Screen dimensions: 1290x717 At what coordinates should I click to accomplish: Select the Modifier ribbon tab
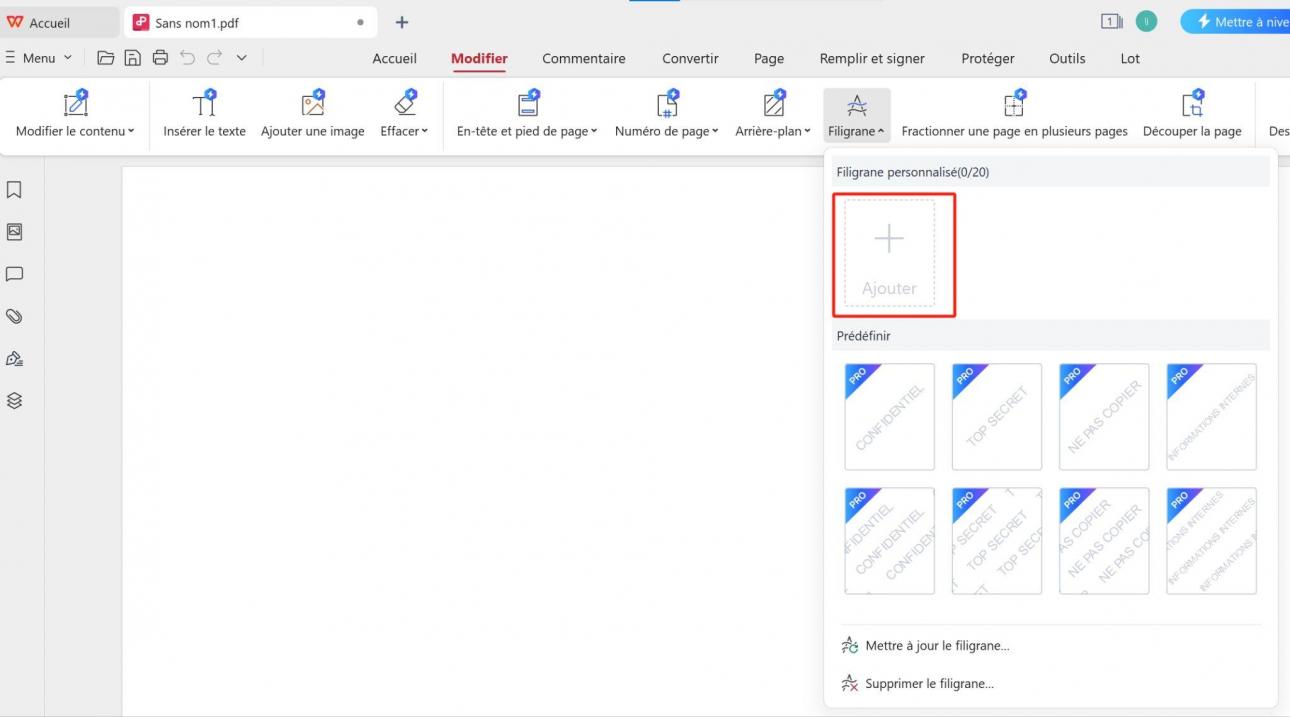coord(479,58)
